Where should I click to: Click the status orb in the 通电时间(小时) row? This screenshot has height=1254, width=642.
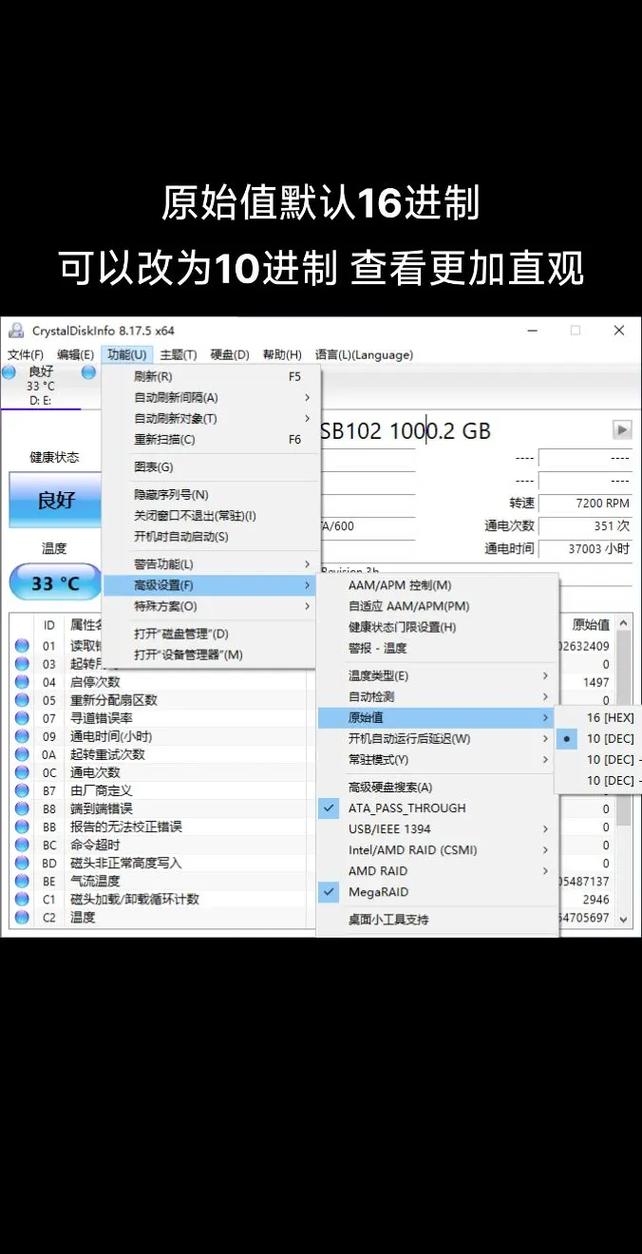(x=21, y=736)
